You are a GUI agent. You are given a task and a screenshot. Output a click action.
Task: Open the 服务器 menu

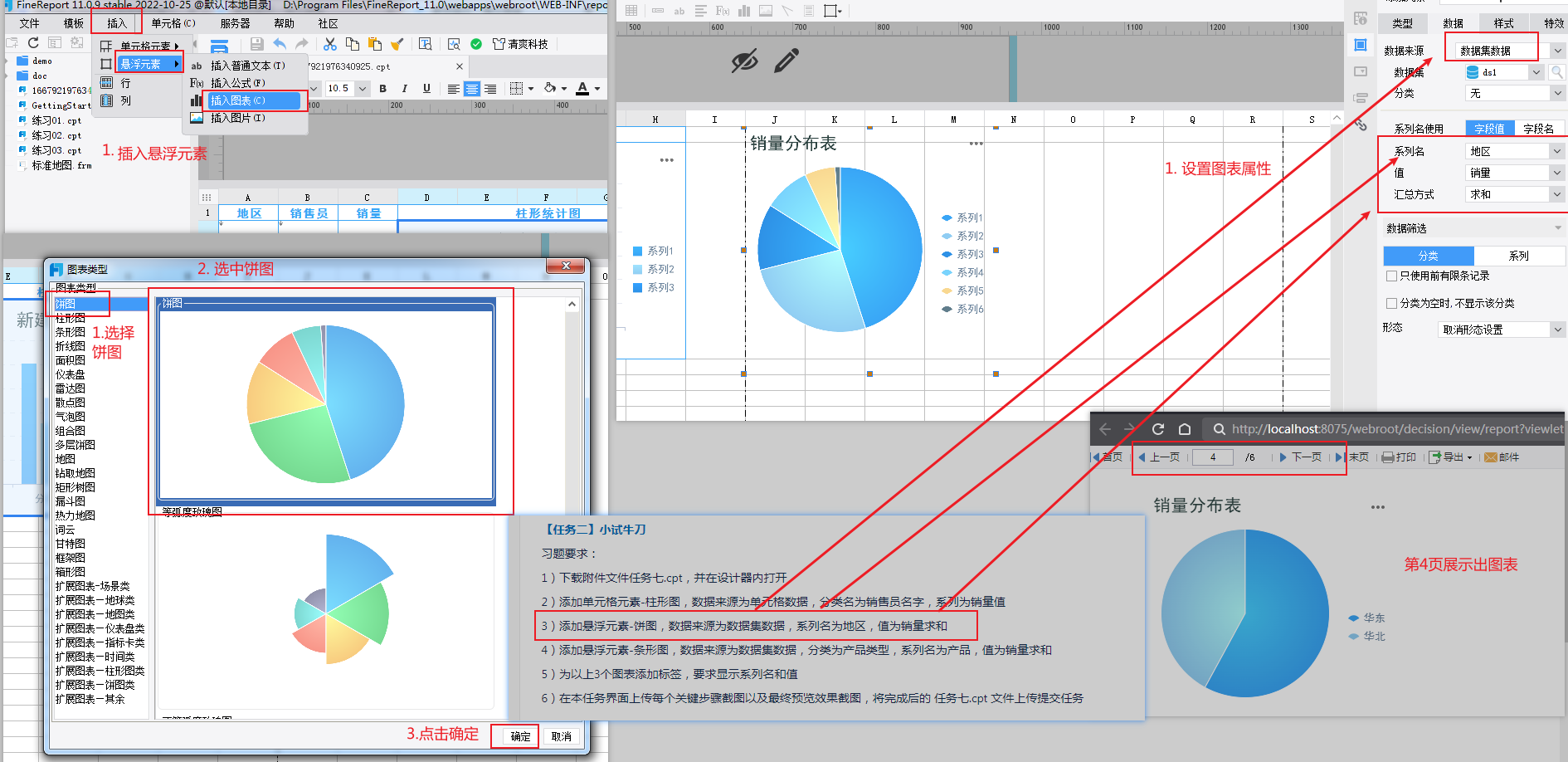(x=235, y=23)
